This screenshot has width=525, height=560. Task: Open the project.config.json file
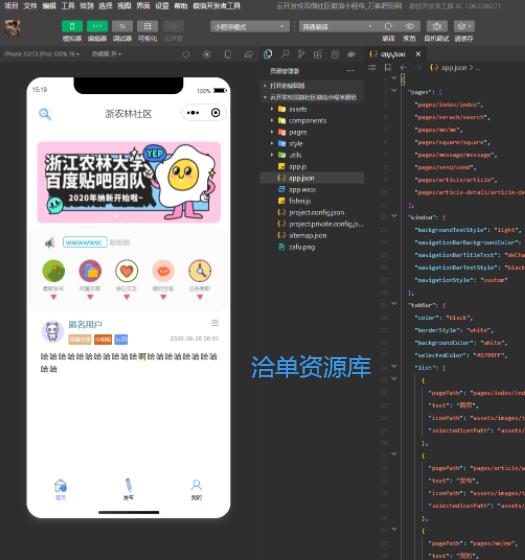pos(316,212)
